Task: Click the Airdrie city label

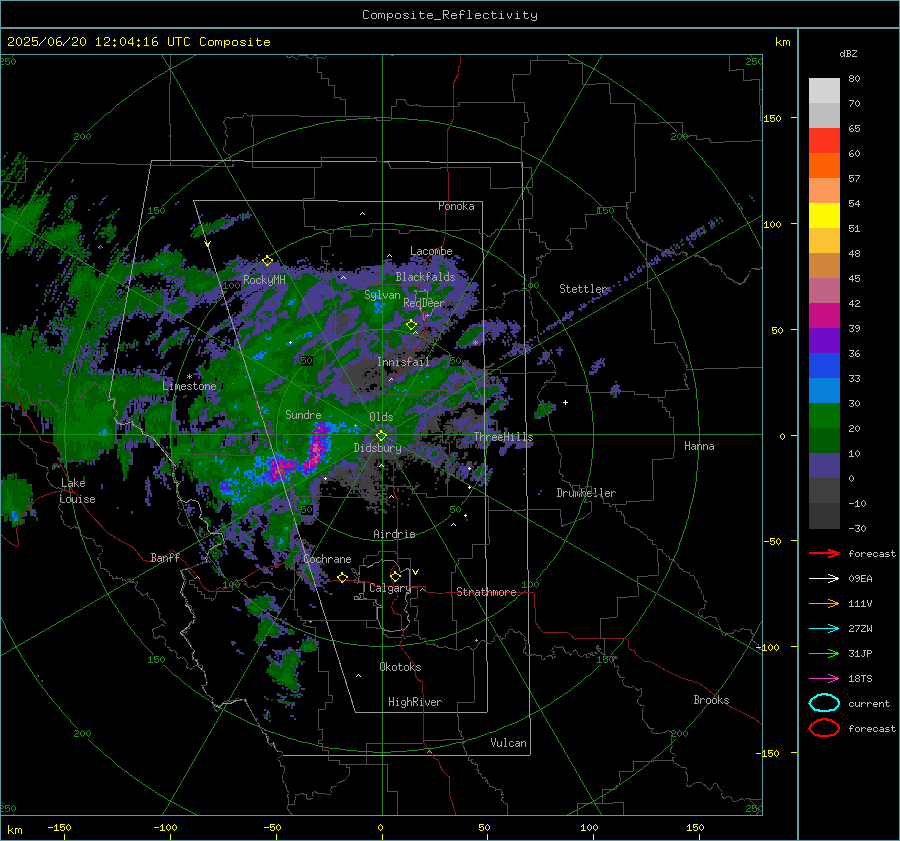Action: 394,534
